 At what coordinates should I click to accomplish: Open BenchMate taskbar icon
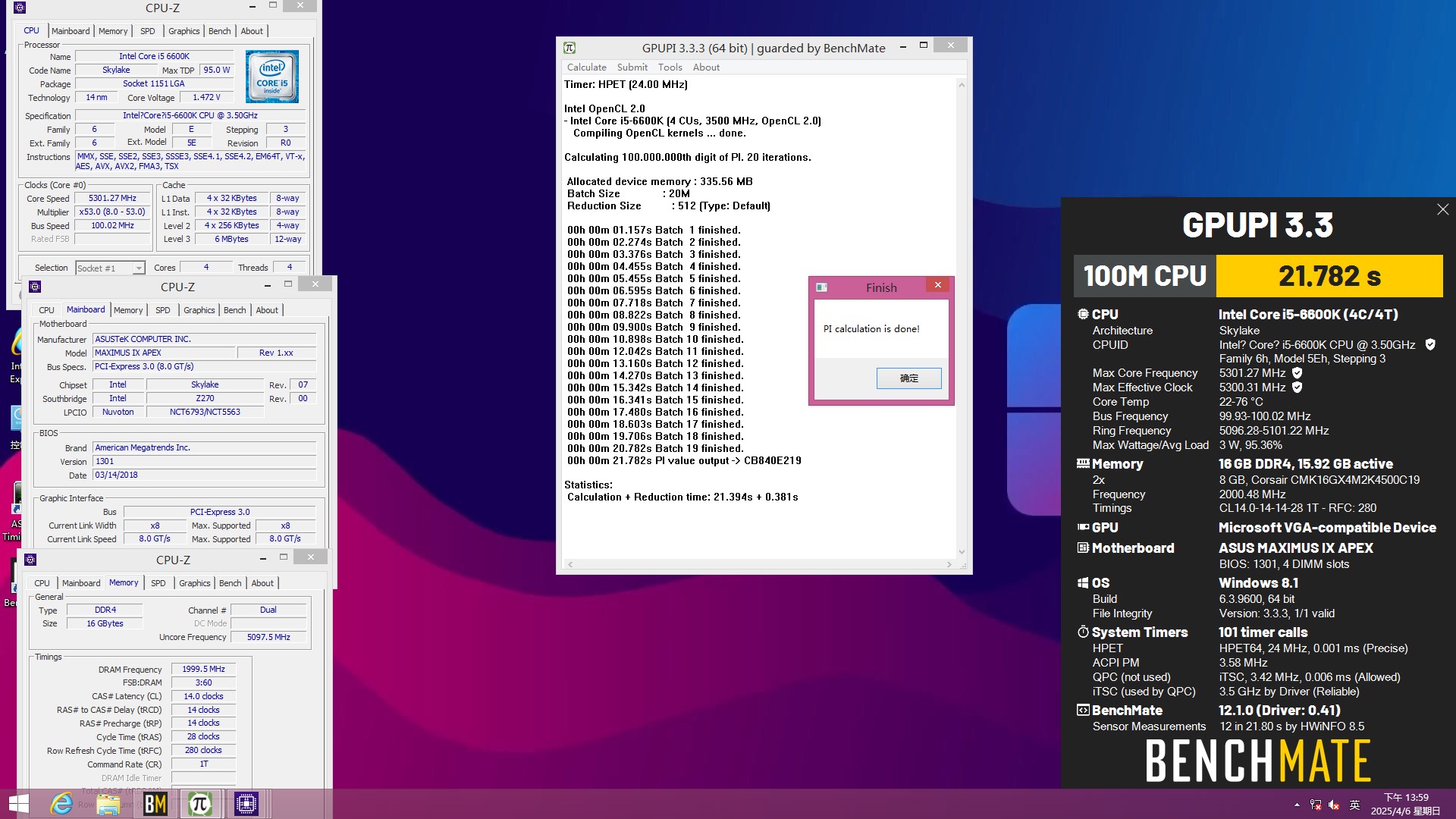click(155, 804)
